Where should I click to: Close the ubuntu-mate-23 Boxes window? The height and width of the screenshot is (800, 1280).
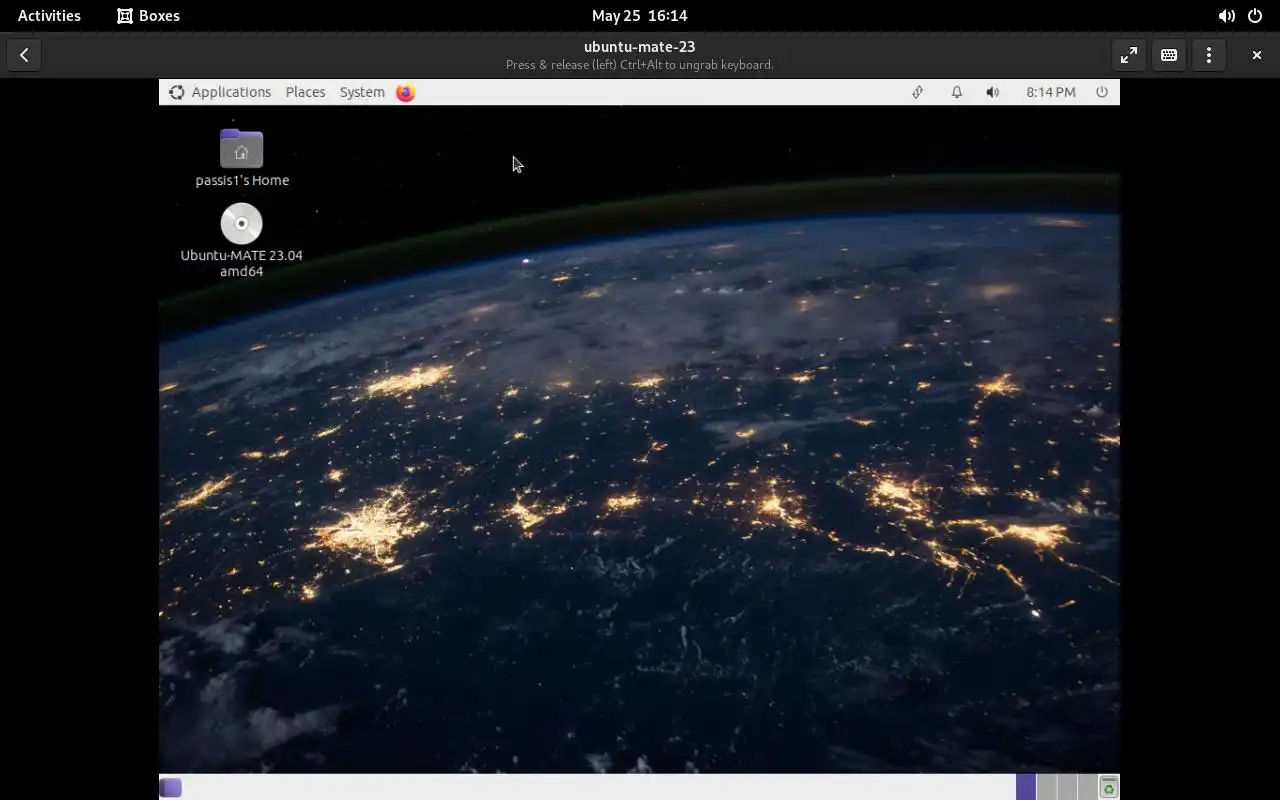tap(1257, 55)
